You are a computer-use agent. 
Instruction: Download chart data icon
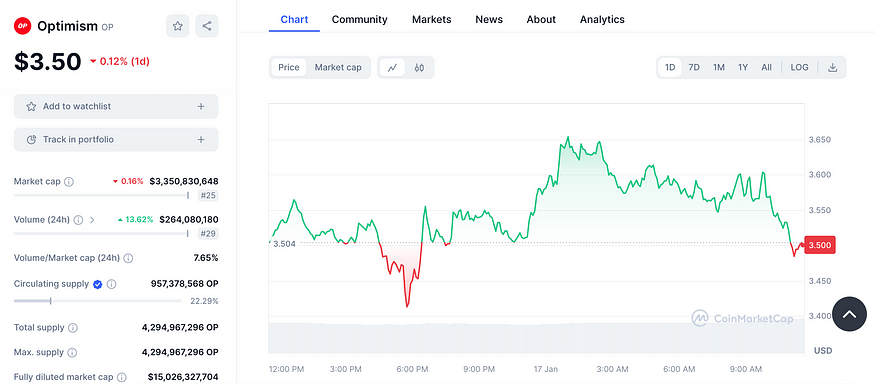click(833, 68)
